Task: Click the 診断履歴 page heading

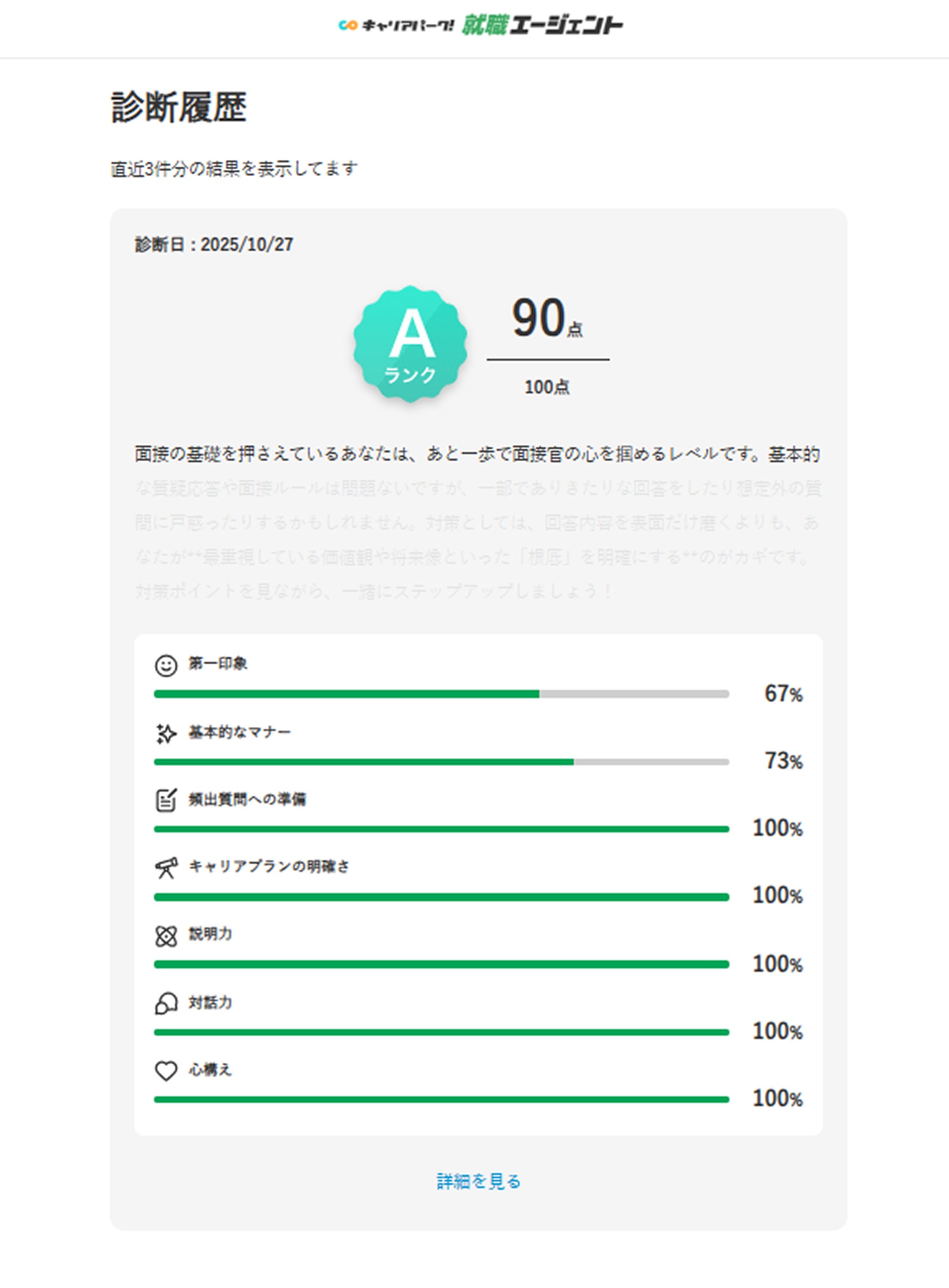Action: point(178,107)
